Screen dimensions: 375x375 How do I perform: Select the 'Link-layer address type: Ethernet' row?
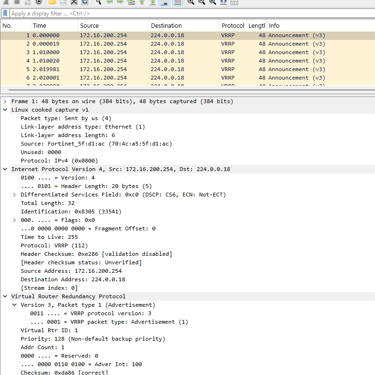(x=83, y=127)
